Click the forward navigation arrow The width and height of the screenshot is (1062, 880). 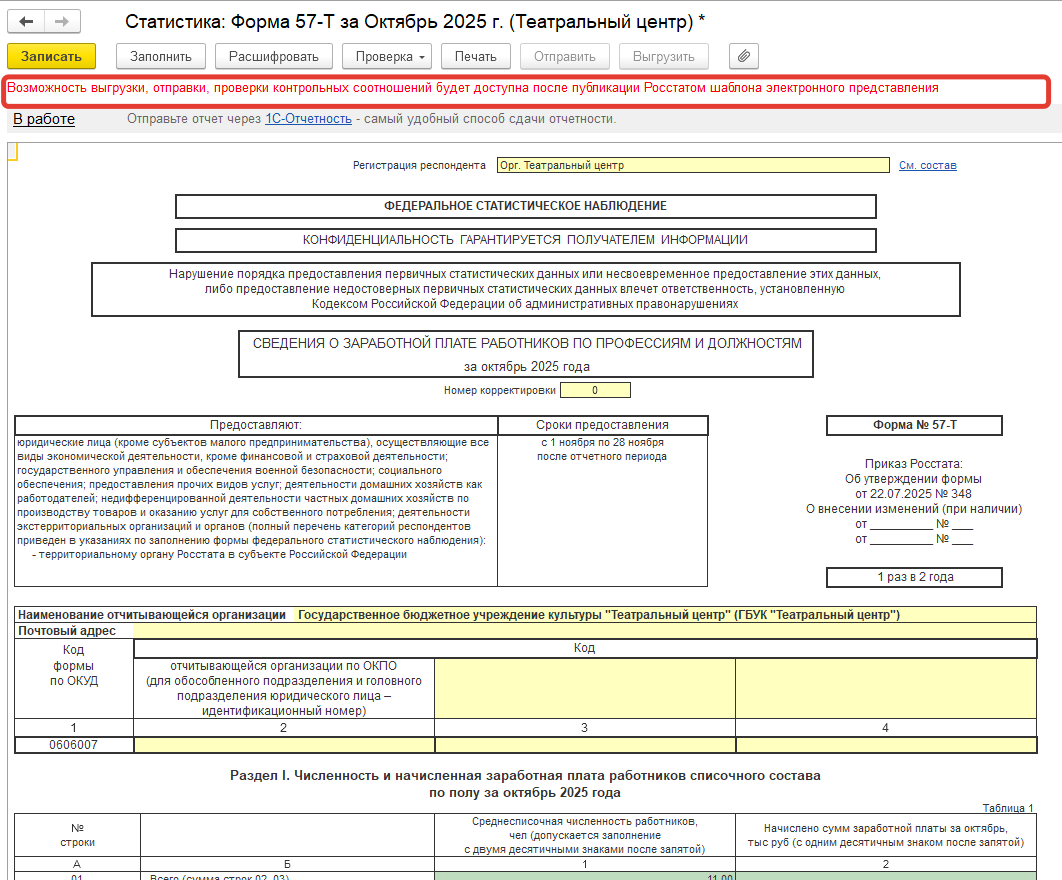[62, 21]
